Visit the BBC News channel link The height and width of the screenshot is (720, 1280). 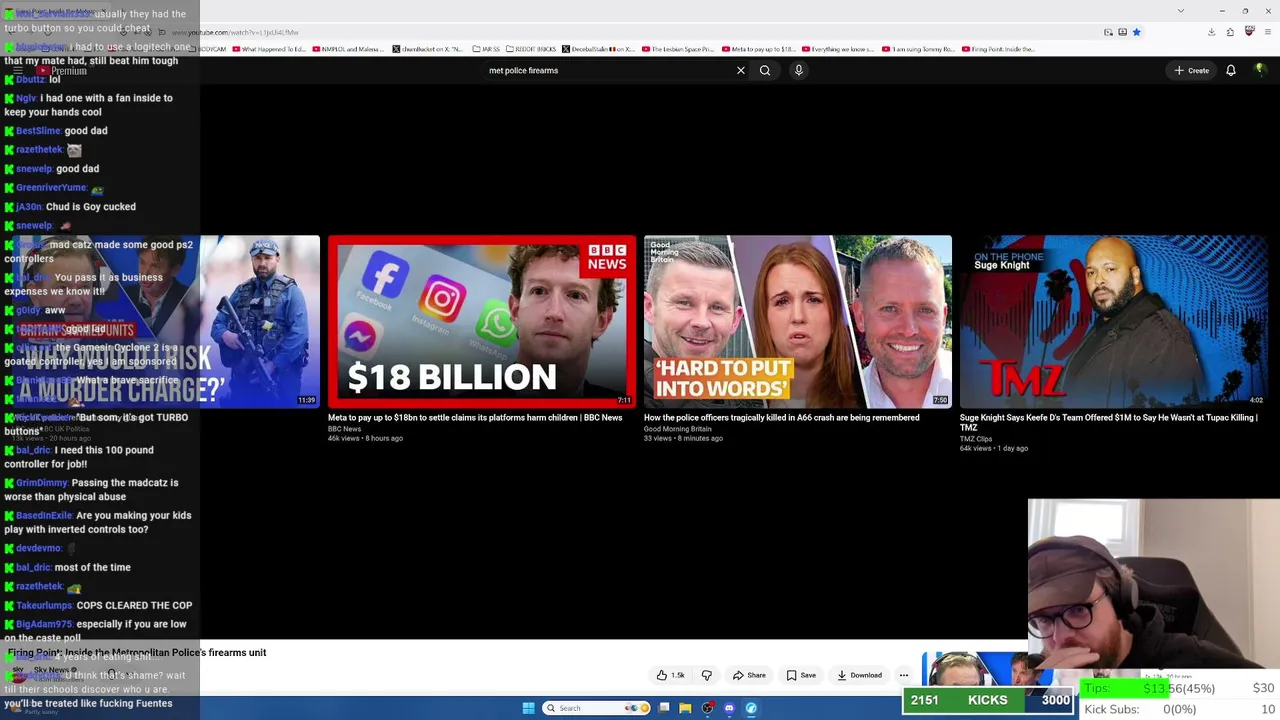pos(345,429)
